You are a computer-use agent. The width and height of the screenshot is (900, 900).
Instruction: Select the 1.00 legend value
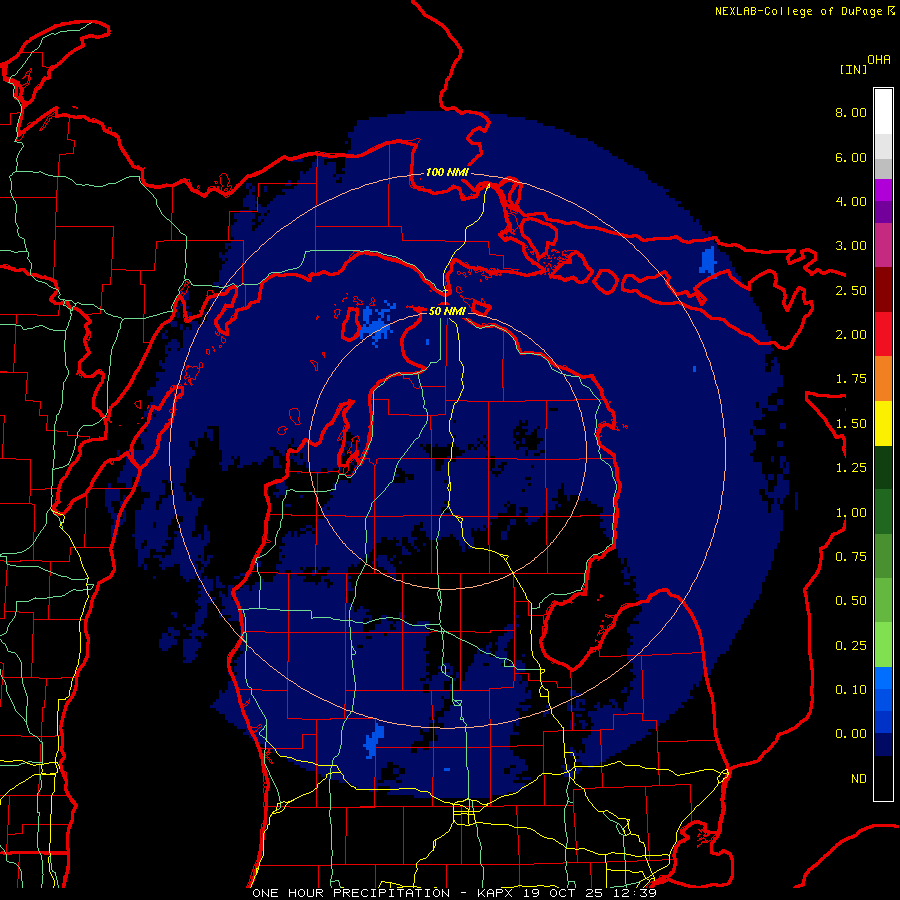[x=851, y=513]
